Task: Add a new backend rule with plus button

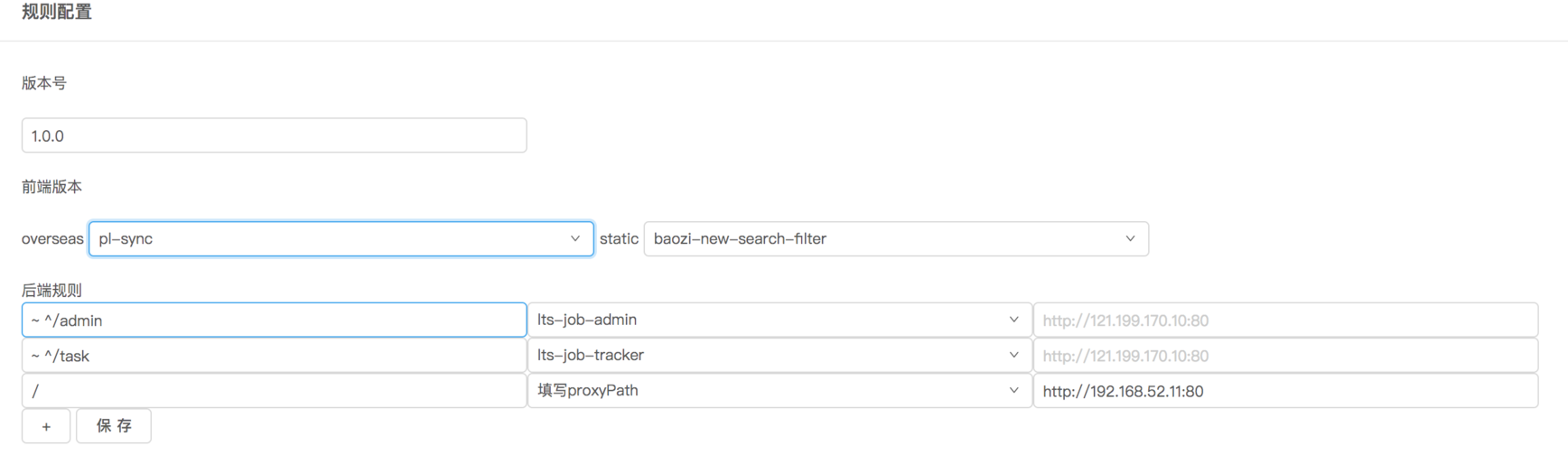Action: coord(46,426)
